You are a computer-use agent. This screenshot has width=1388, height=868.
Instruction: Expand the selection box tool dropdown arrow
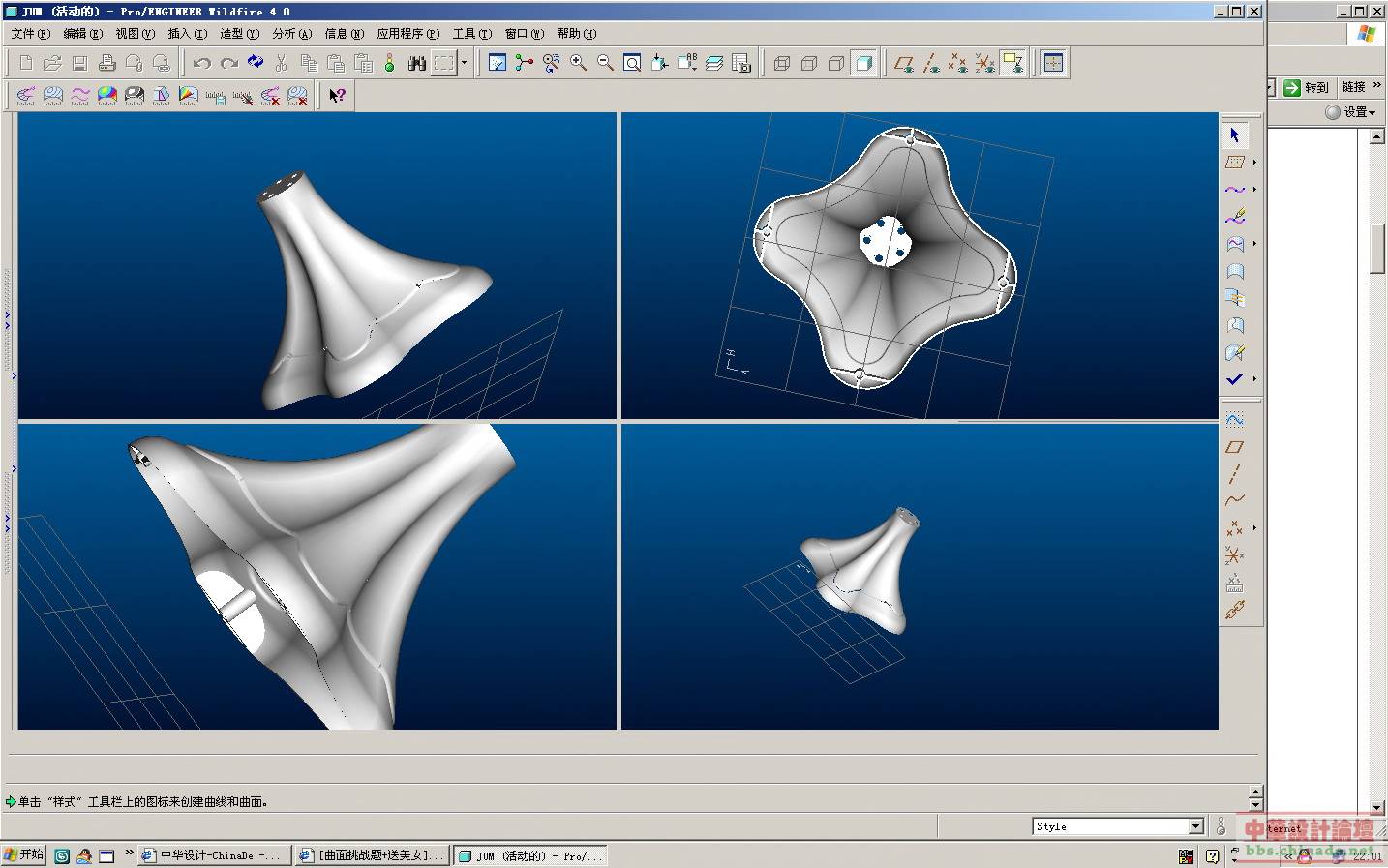(x=465, y=63)
